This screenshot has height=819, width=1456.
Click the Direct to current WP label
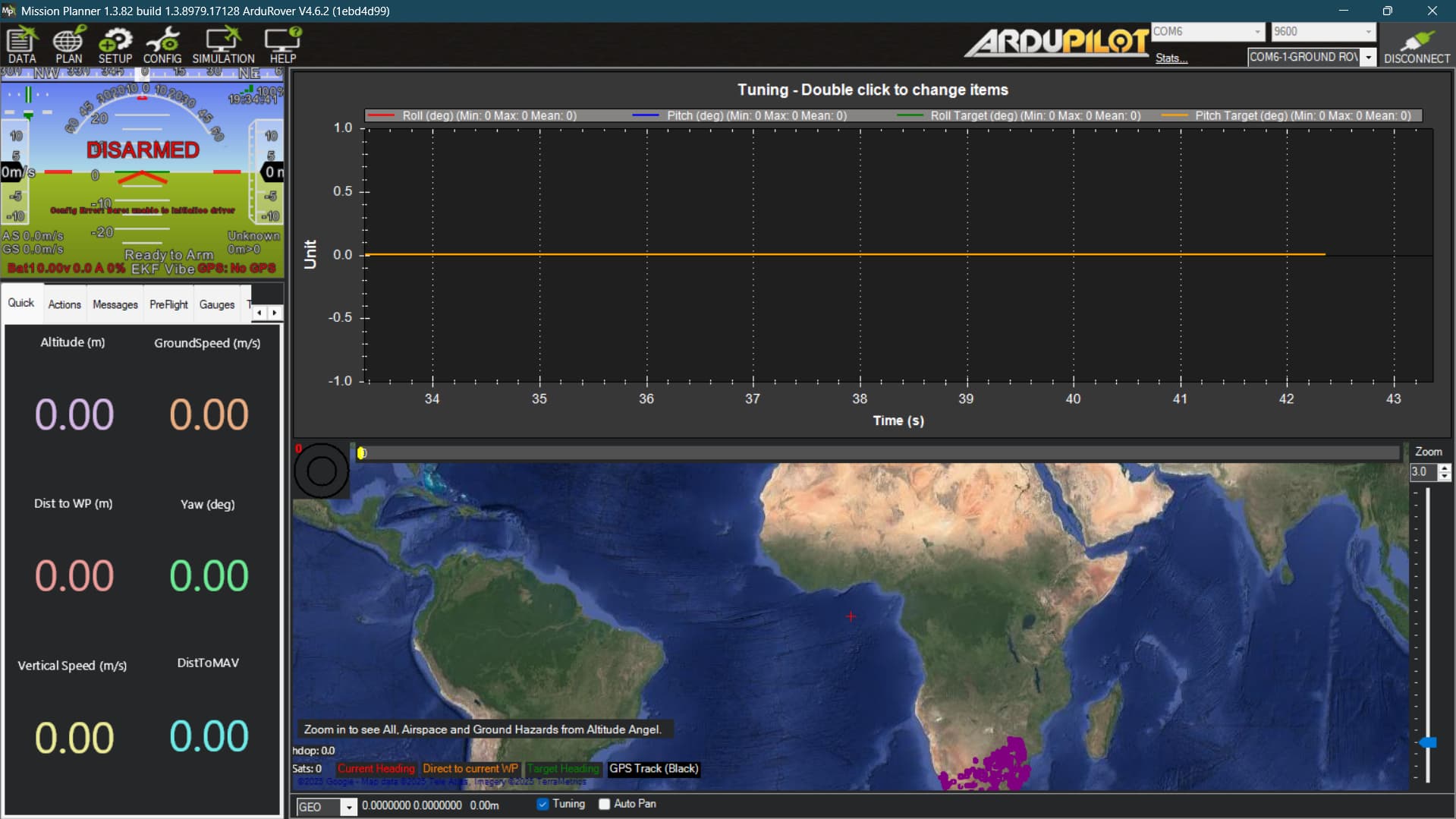coord(470,769)
